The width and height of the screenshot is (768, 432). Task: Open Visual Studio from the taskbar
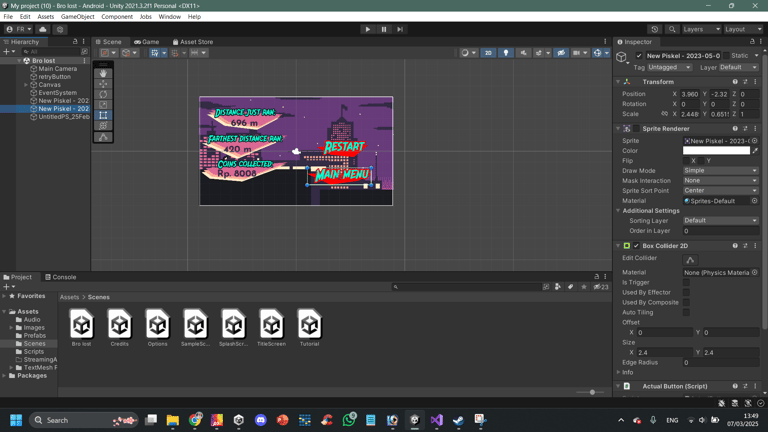point(436,420)
